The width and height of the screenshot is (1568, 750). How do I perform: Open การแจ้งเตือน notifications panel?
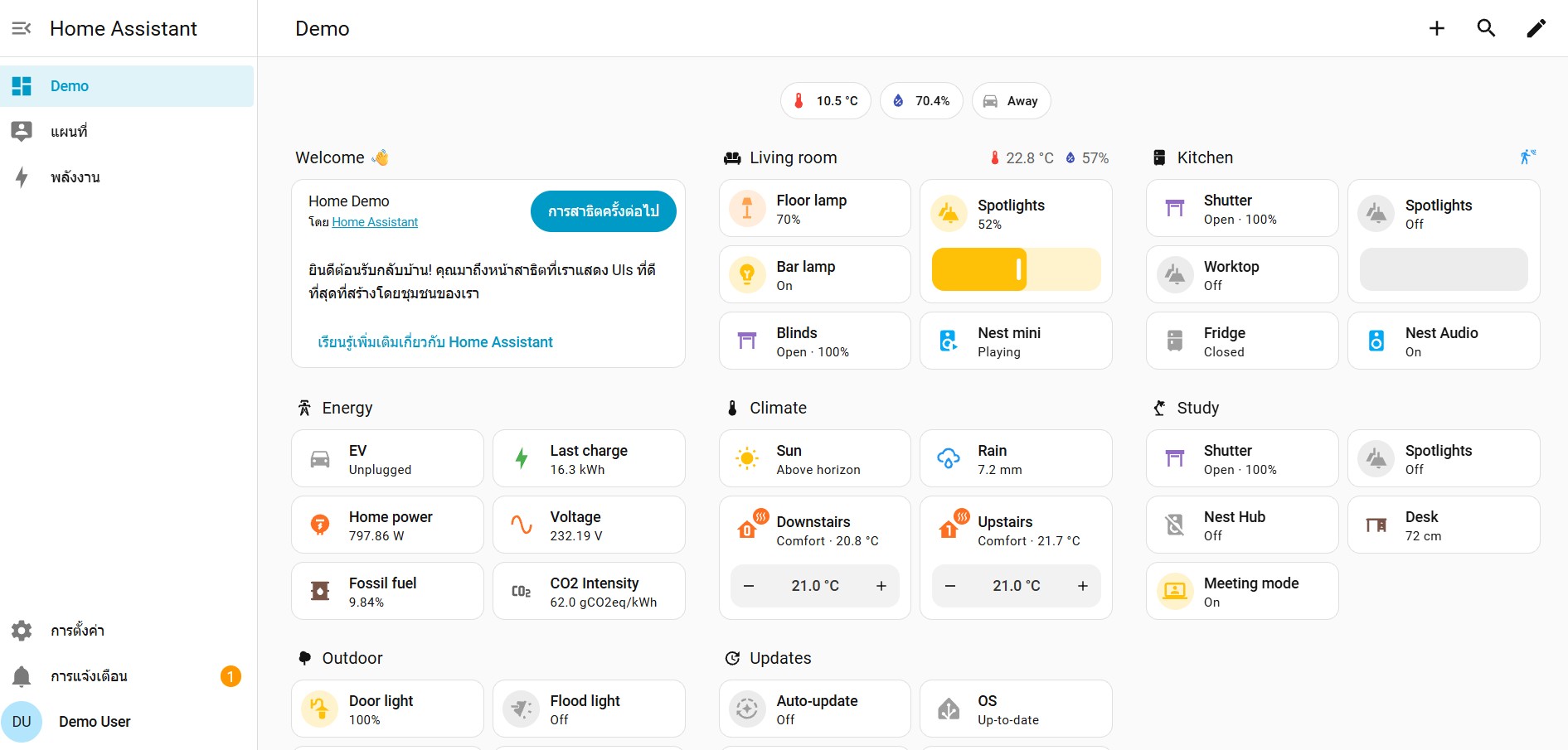click(x=127, y=676)
